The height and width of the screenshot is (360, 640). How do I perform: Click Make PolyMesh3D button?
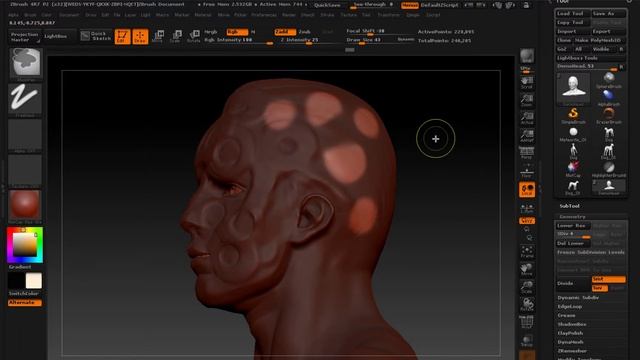click(598, 40)
